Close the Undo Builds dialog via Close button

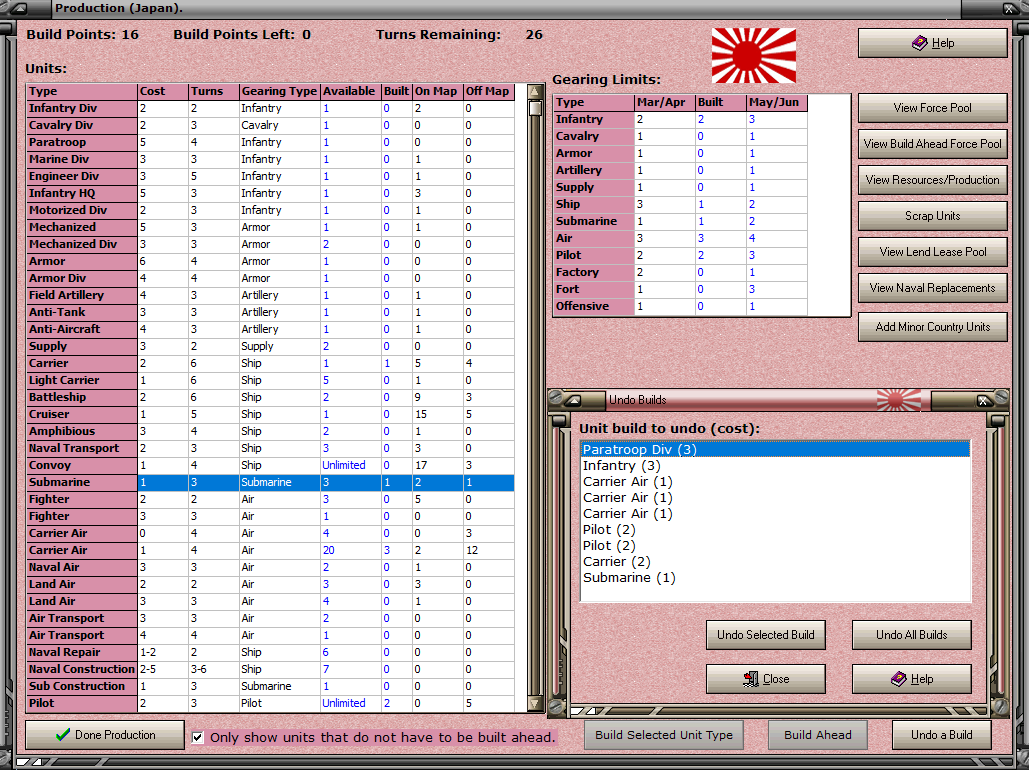(x=766, y=679)
